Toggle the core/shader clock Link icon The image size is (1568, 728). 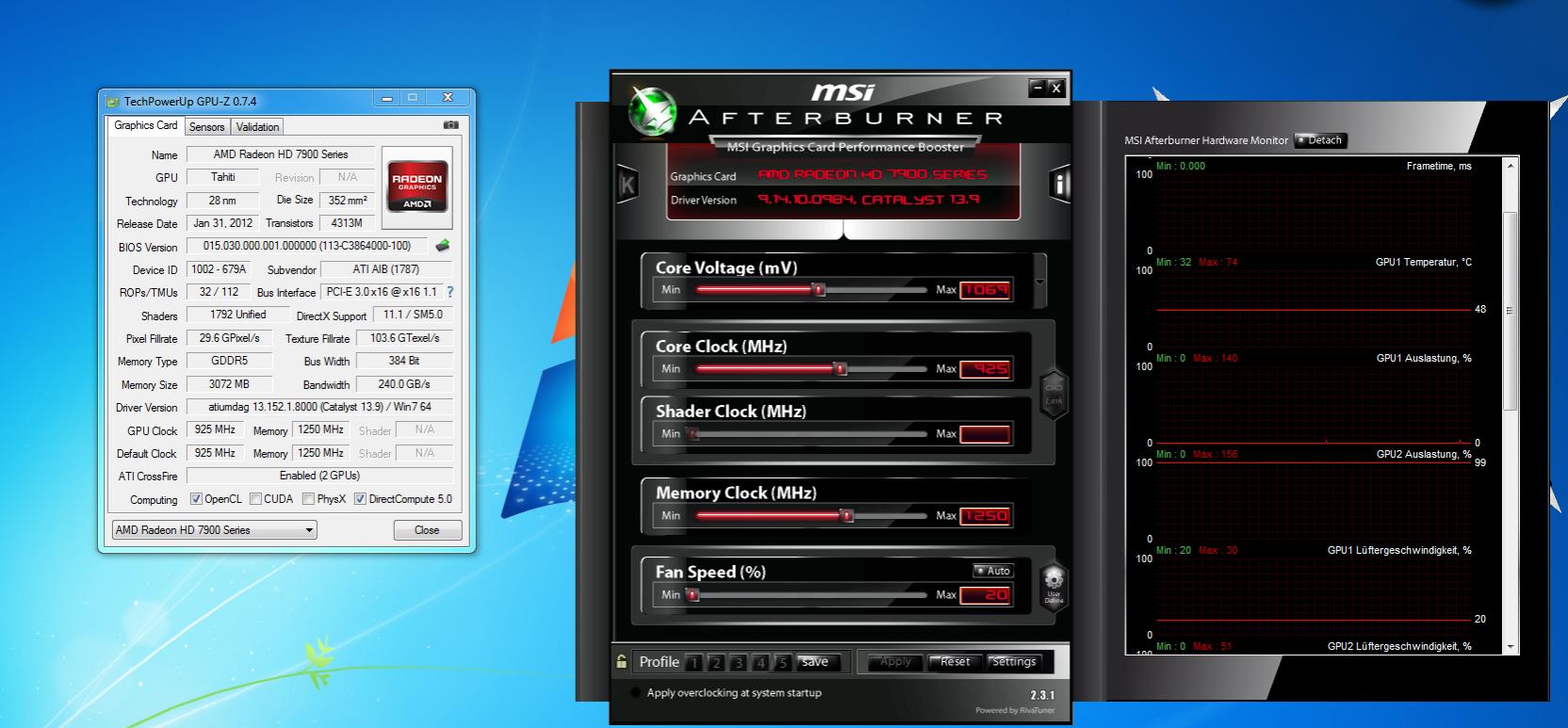pos(1053,394)
